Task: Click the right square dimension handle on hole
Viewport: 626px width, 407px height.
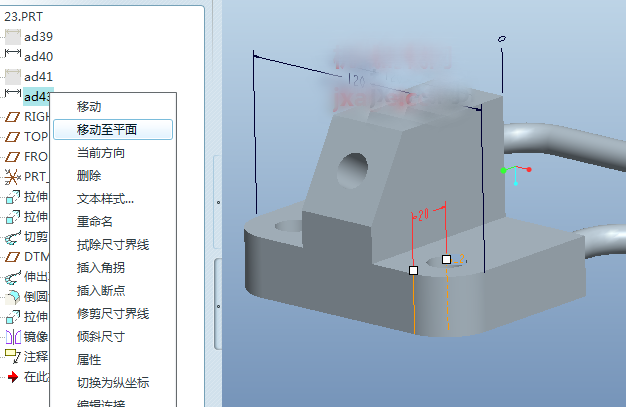Action: [x=446, y=260]
